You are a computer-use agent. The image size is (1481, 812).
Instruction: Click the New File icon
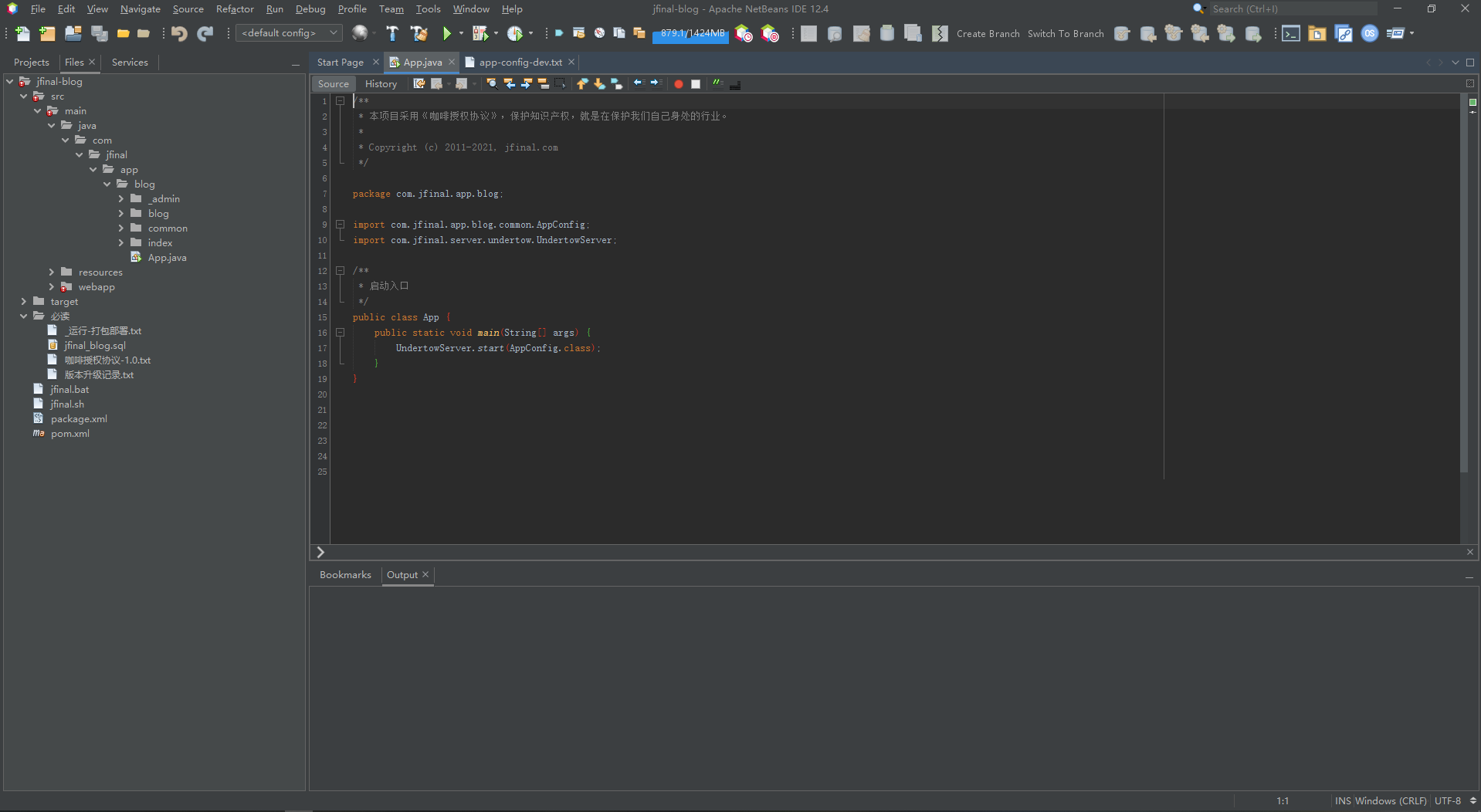click(x=22, y=33)
